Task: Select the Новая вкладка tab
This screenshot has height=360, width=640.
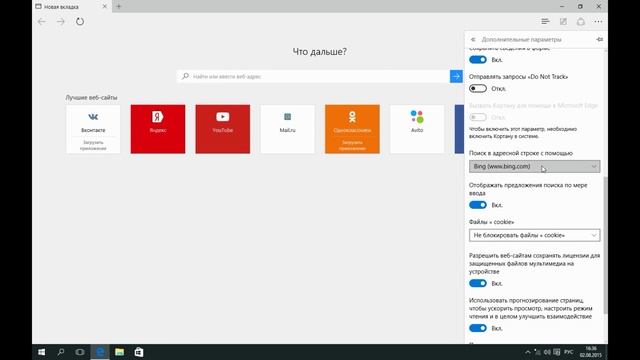Action: point(71,7)
